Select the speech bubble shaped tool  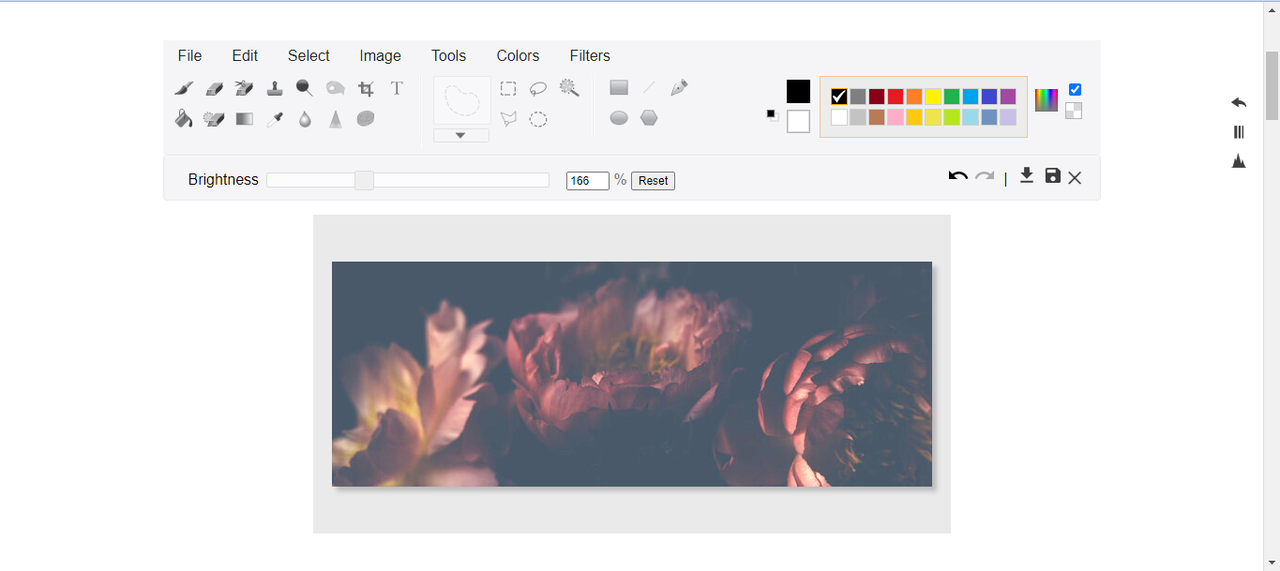pyautogui.click(x=335, y=88)
